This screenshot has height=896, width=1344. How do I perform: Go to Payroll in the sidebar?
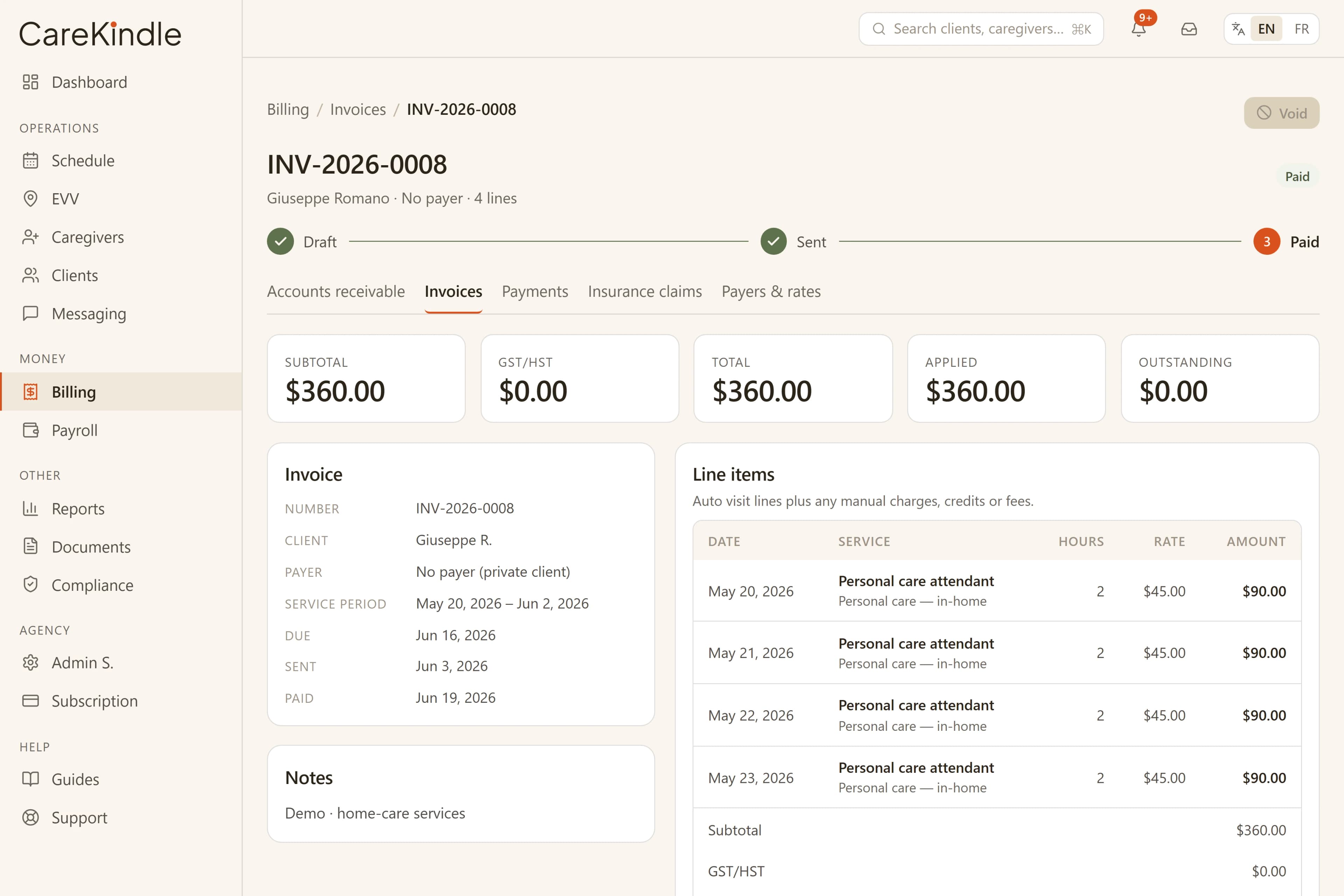(x=120, y=430)
